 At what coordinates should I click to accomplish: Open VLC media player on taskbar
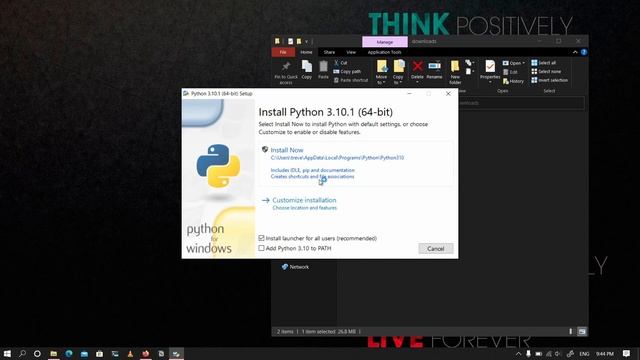click(130, 353)
